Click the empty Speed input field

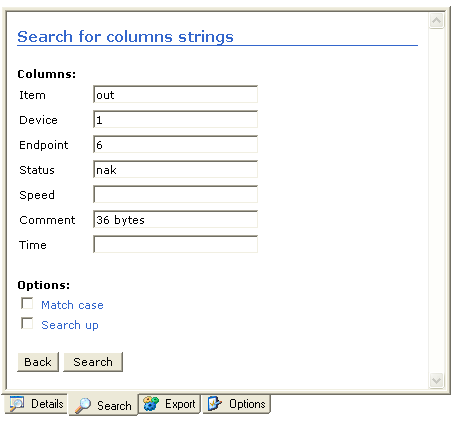tap(175, 195)
